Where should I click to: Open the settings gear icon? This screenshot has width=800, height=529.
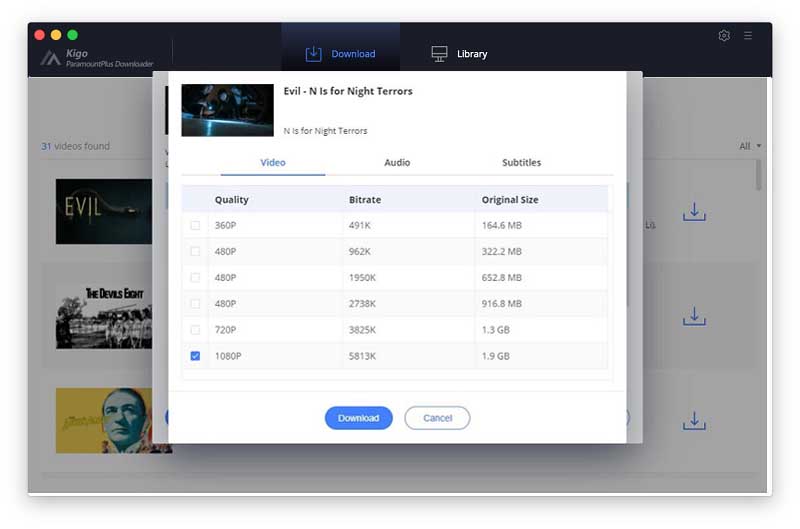pos(723,35)
